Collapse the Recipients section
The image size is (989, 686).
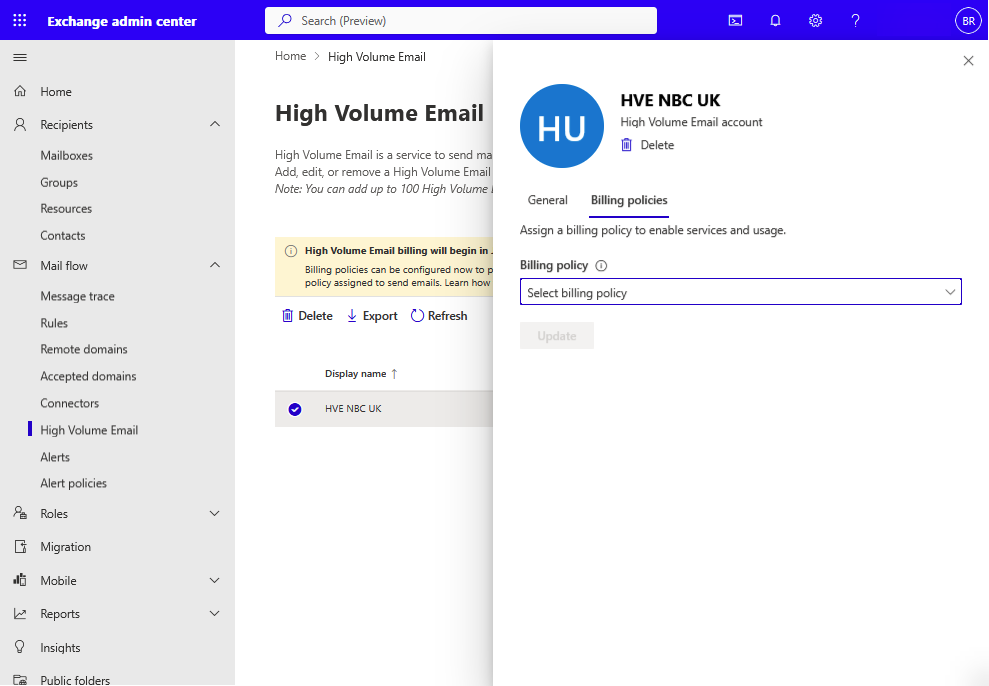tap(214, 125)
